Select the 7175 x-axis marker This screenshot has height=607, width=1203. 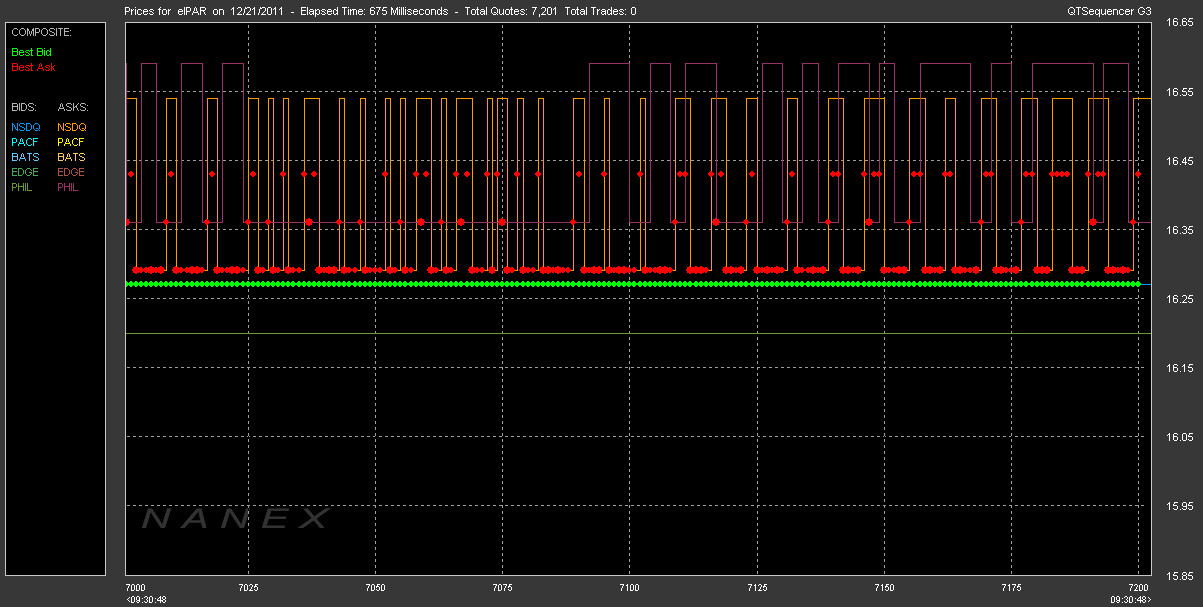pyautogui.click(x=1011, y=586)
